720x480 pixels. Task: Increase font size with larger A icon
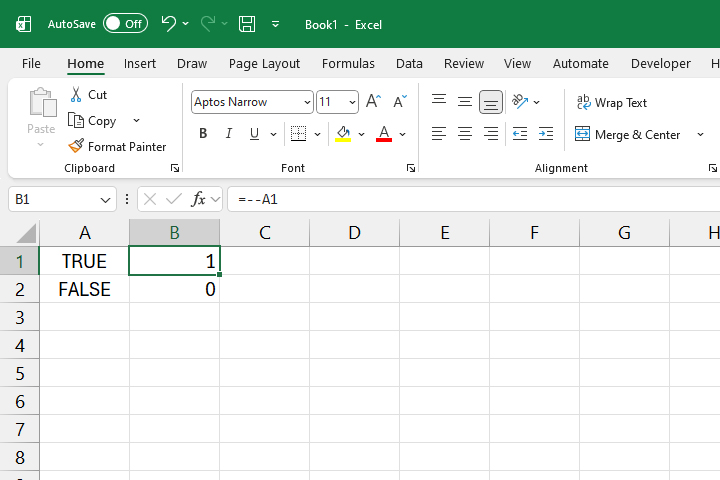373,102
